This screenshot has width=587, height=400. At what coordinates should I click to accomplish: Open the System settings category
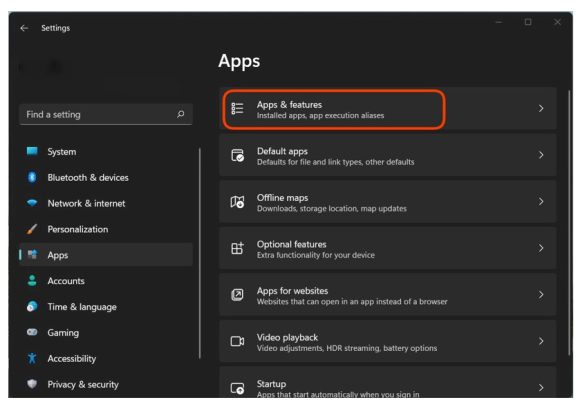click(106, 152)
